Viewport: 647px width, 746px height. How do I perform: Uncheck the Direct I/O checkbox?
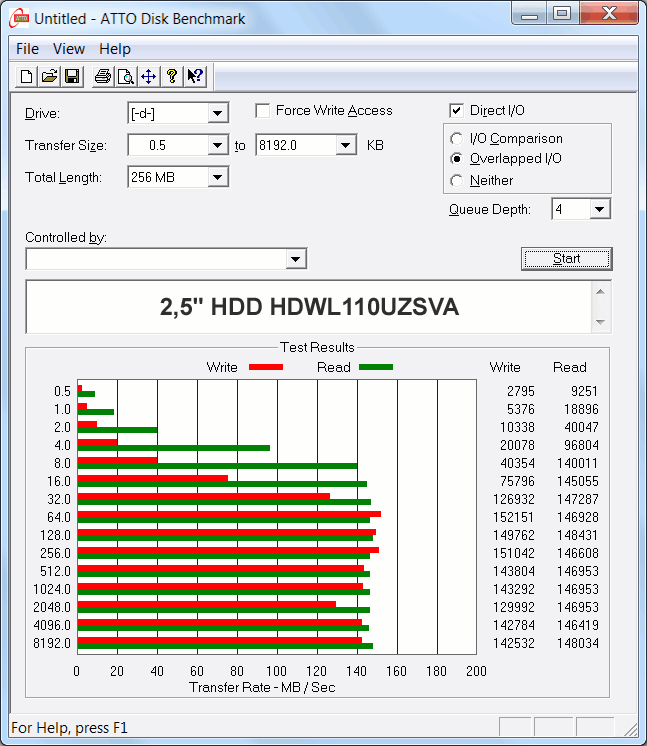pyautogui.click(x=456, y=111)
